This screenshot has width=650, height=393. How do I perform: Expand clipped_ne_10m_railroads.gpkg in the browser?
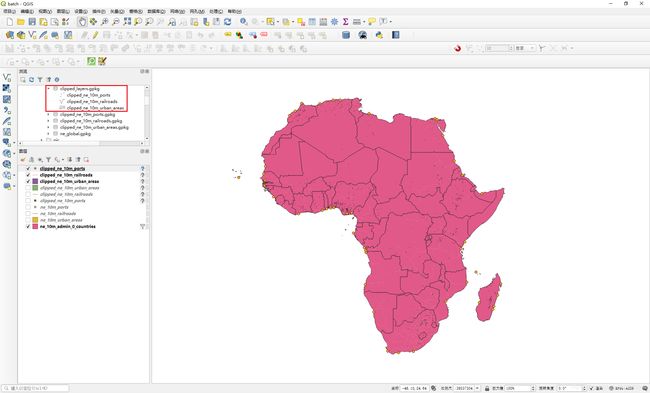tap(49, 121)
